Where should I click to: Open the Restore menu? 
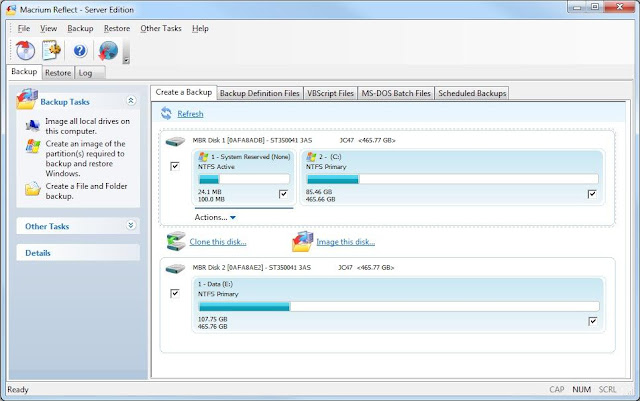click(117, 29)
